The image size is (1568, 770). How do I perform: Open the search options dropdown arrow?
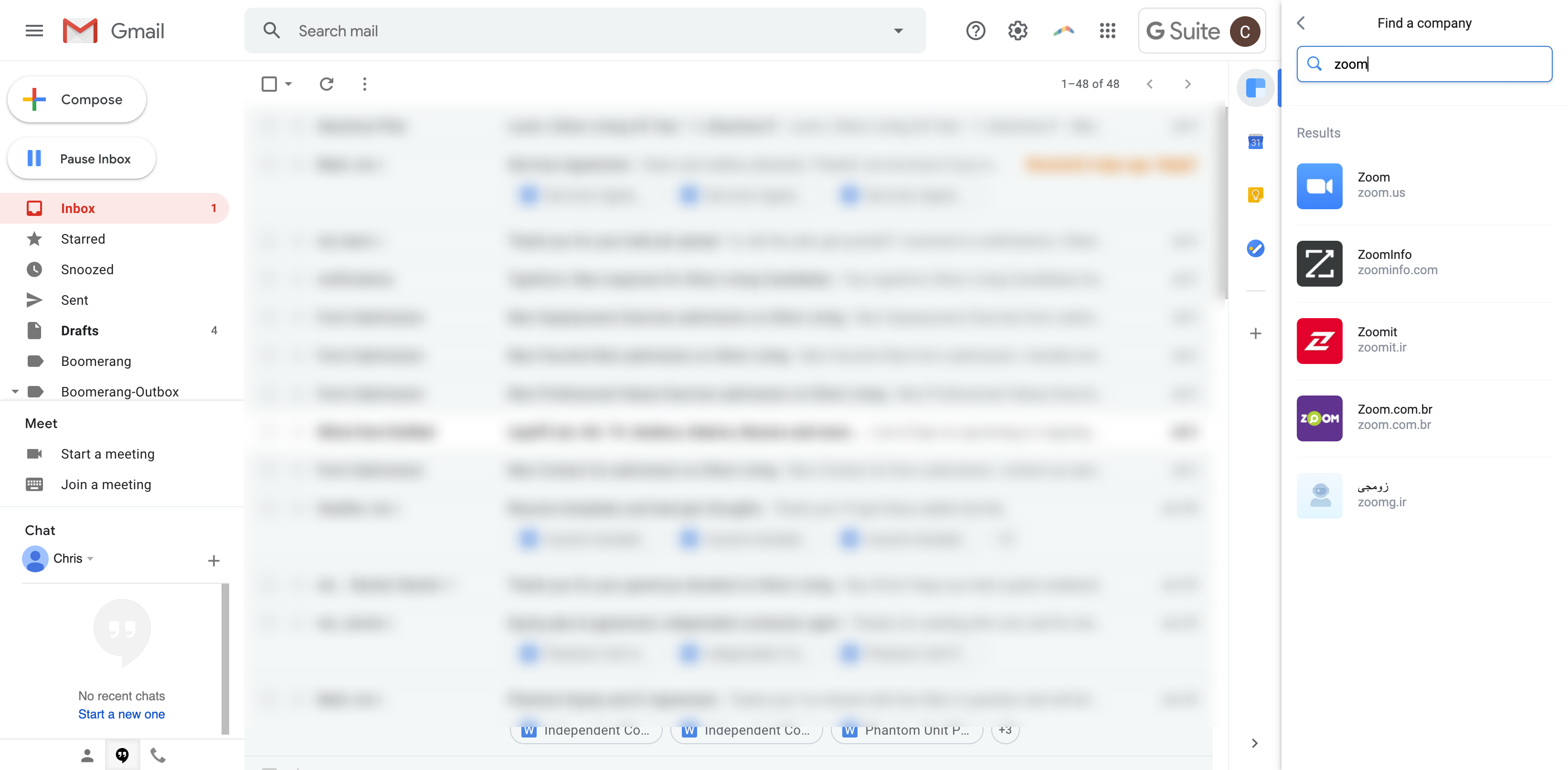click(898, 31)
